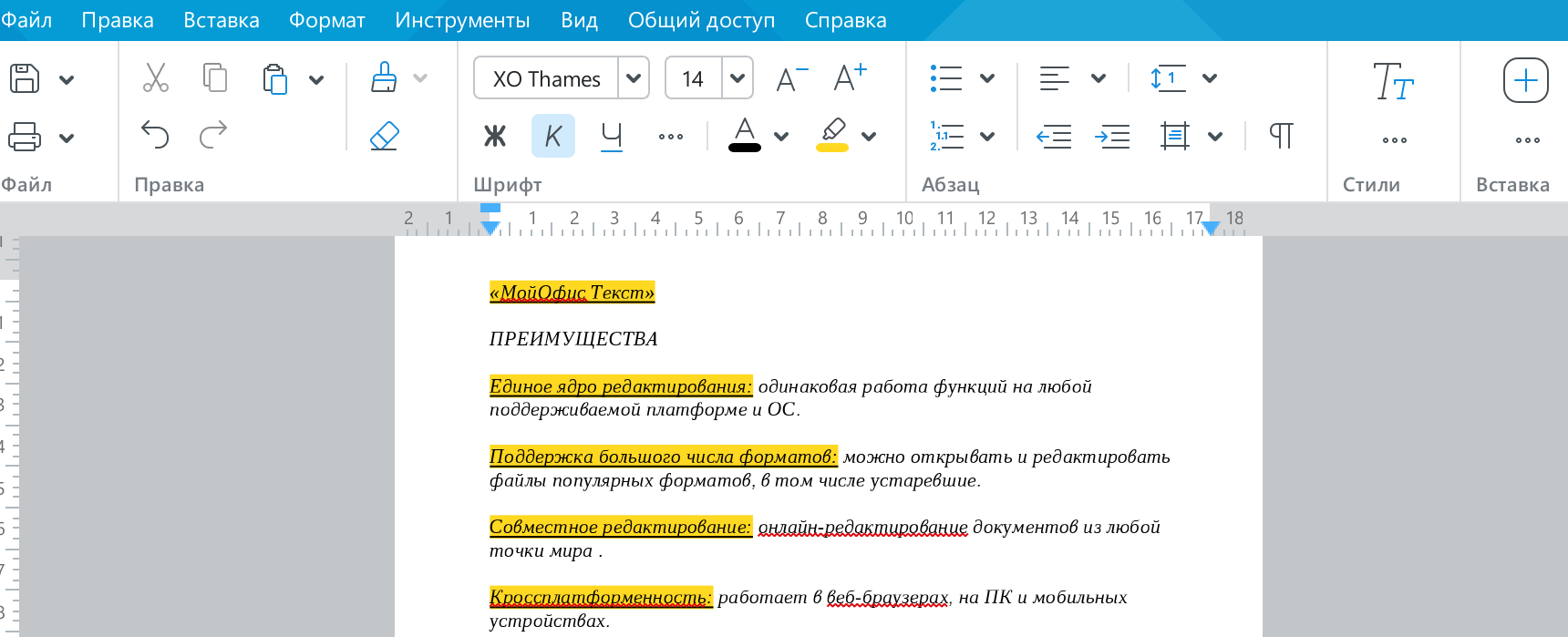Increase paragraph indent
This screenshot has width=1568, height=637.
pyautogui.click(x=1112, y=137)
